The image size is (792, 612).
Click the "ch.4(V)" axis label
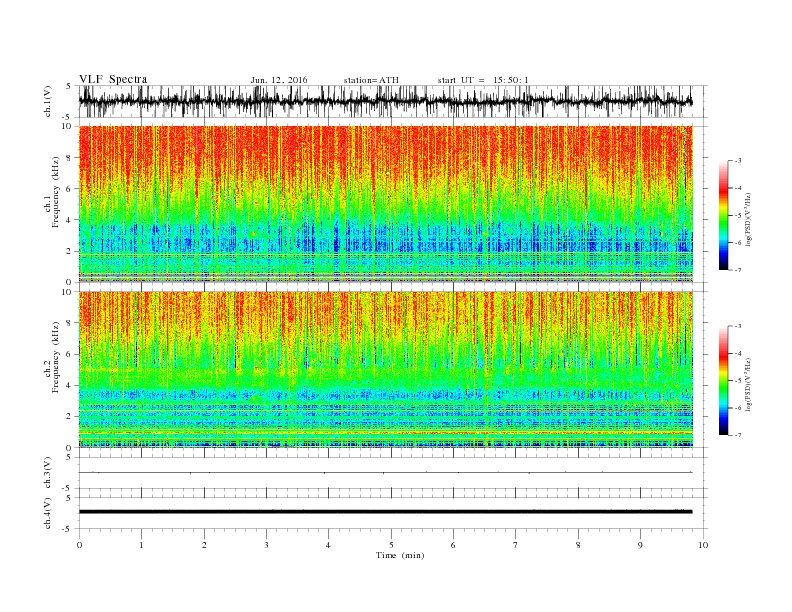pyautogui.click(x=48, y=513)
